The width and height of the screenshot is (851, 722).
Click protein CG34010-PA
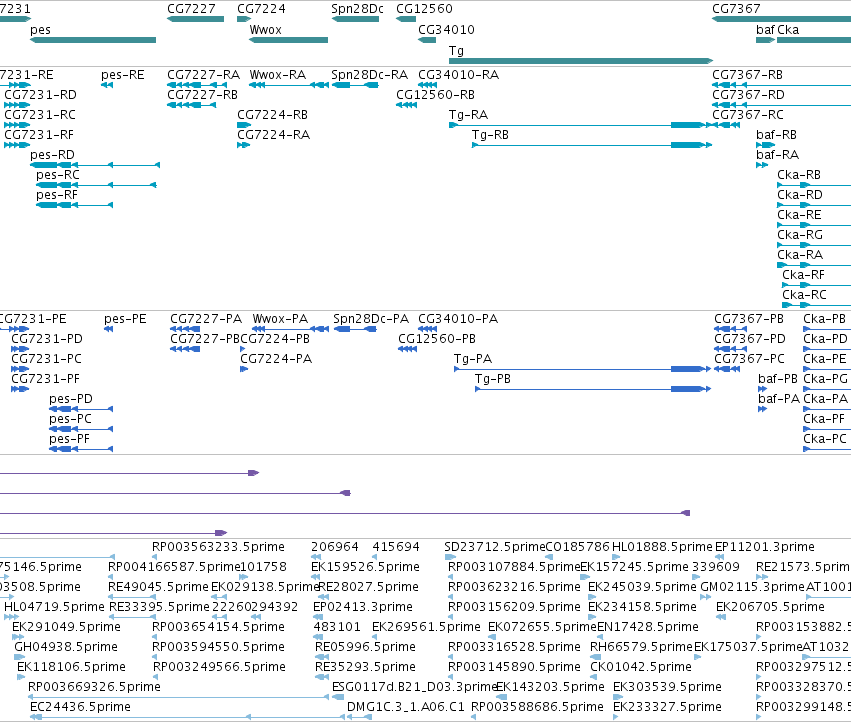pos(428,329)
